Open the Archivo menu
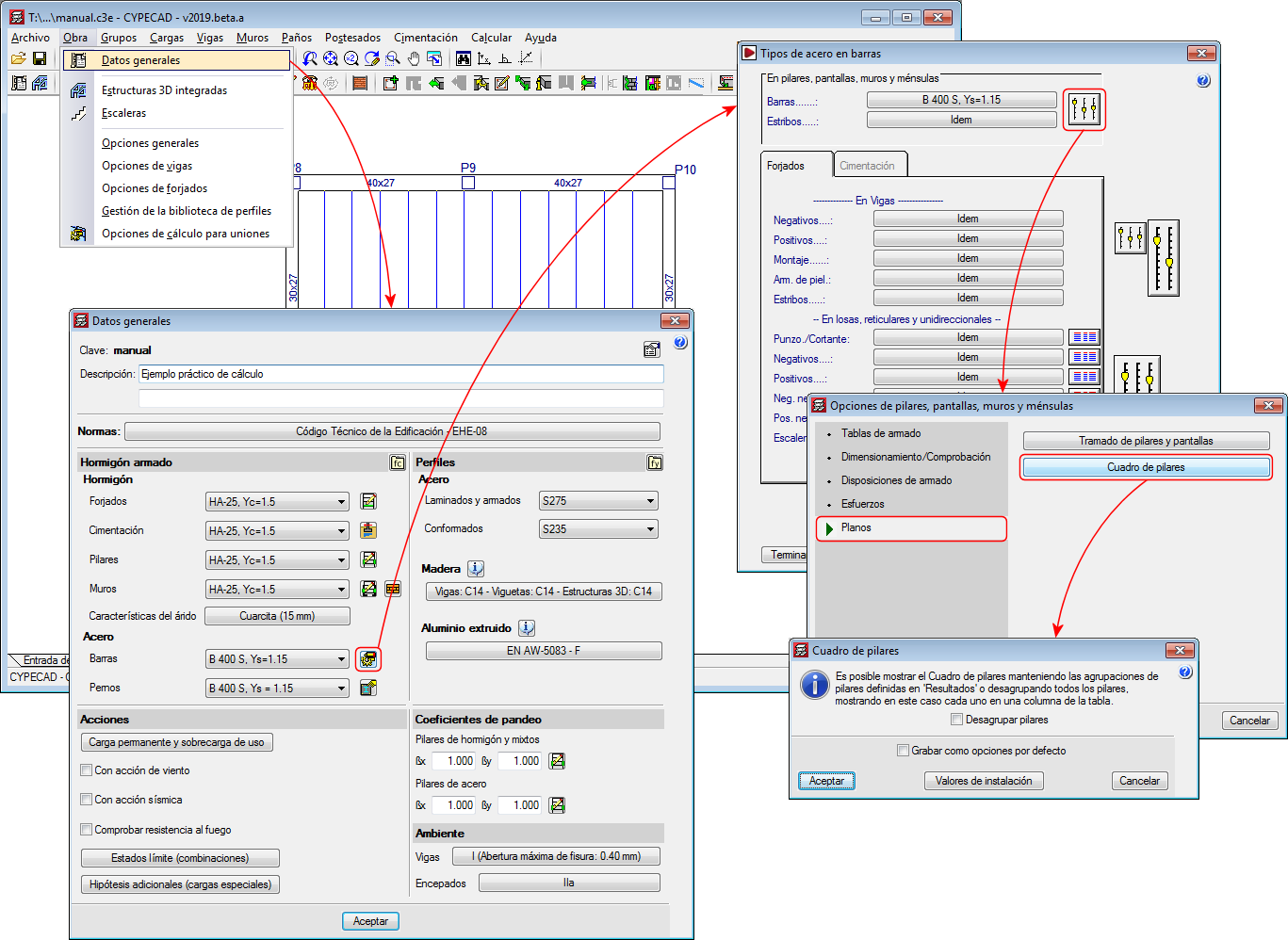The width and height of the screenshot is (1288, 940). tap(30, 38)
